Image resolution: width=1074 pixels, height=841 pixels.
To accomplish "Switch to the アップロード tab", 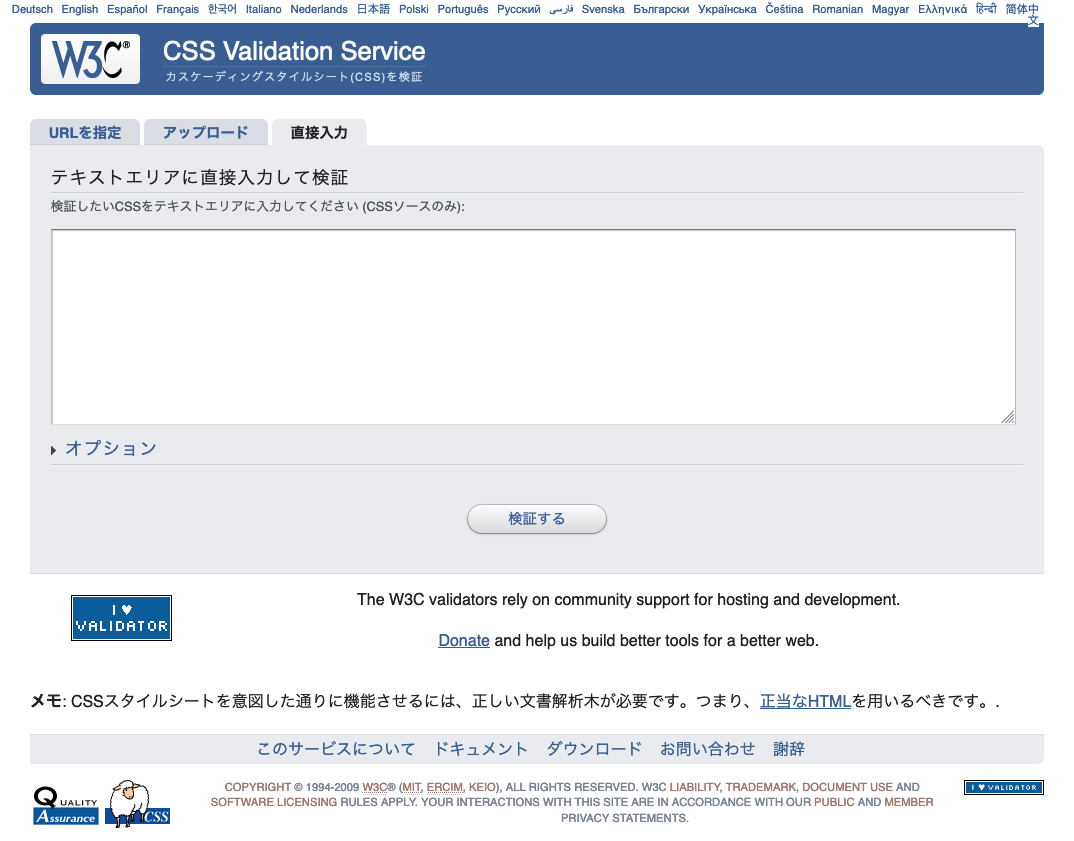I will point(205,132).
